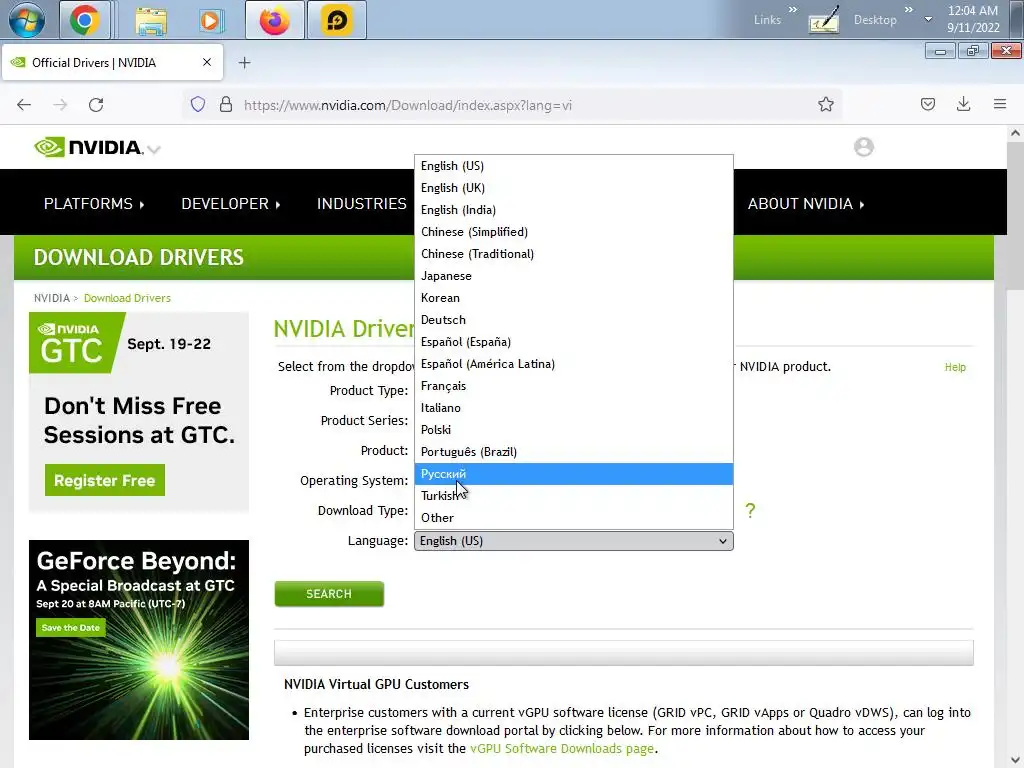Click the taskbar clock showing 12:04 AM
1024x768 pixels.
[x=973, y=19]
